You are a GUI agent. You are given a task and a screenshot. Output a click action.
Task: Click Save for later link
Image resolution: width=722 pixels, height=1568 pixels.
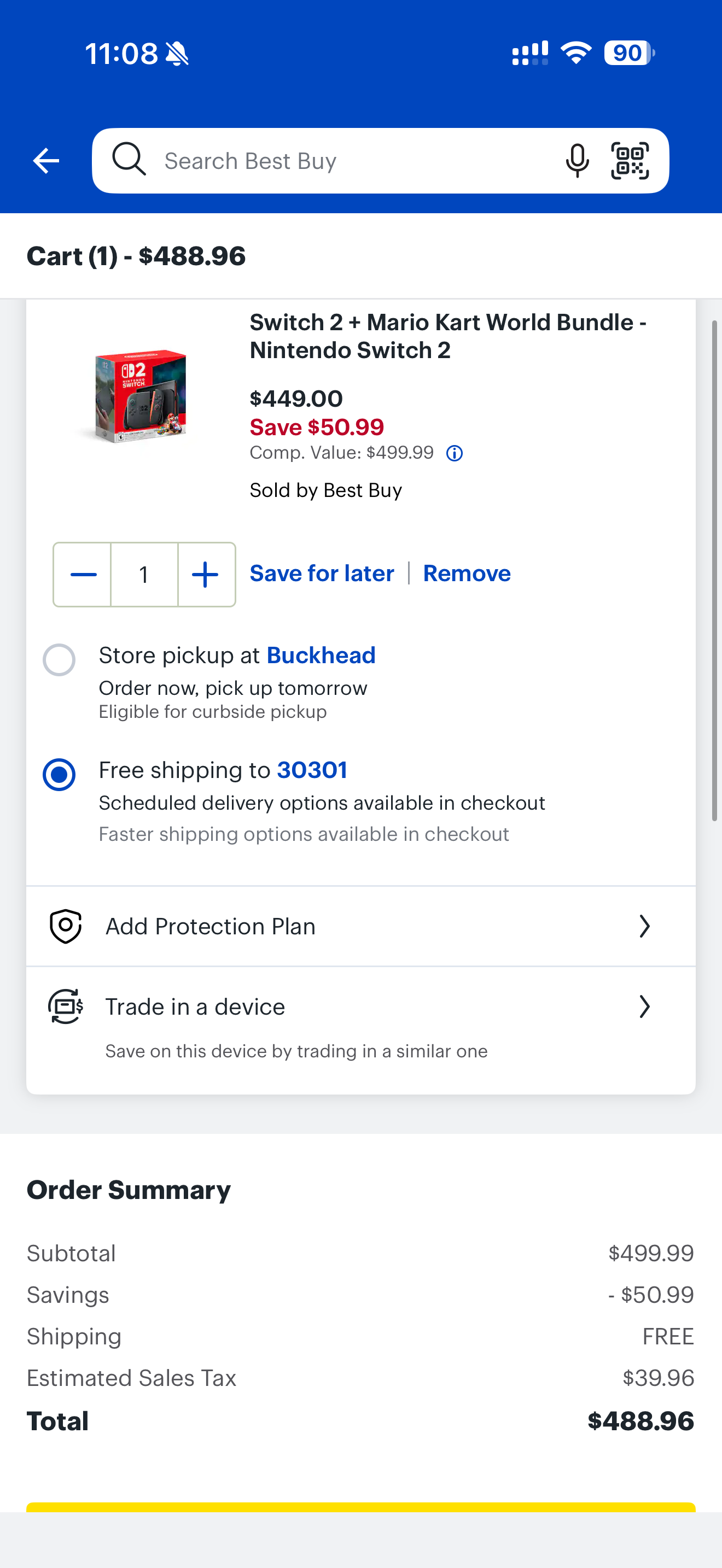(x=322, y=574)
